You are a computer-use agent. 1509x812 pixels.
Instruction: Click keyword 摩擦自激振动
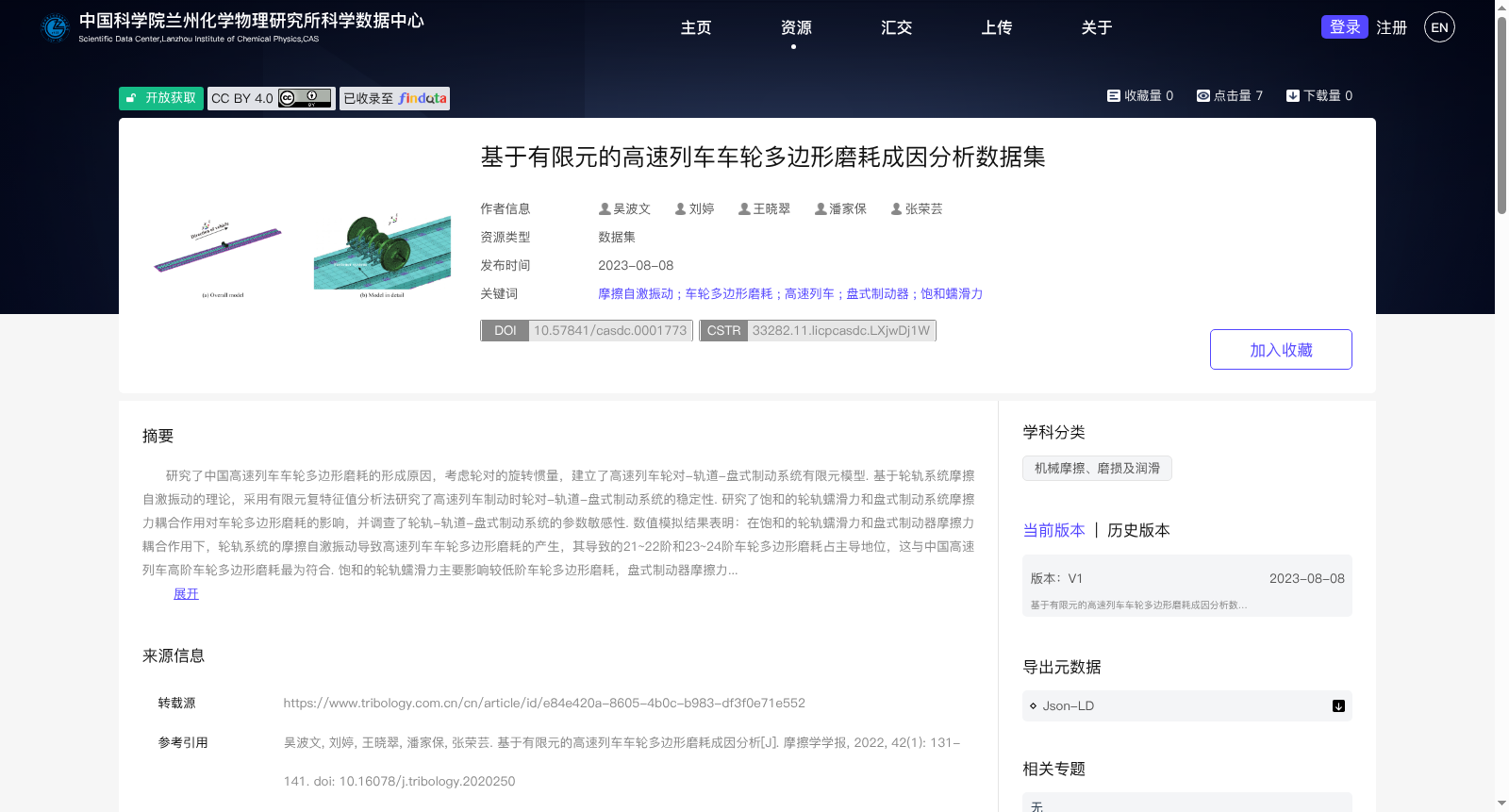point(636,293)
